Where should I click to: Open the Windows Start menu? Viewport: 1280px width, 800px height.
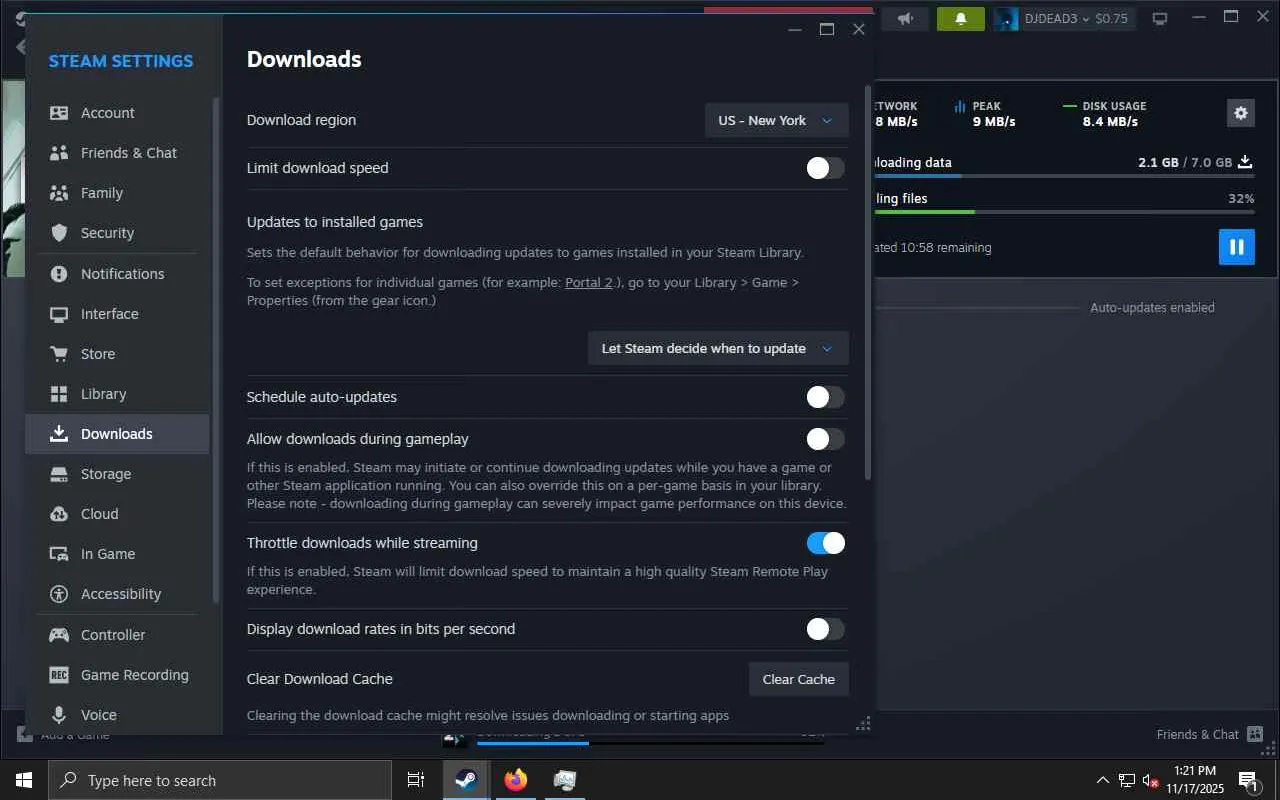(24, 780)
